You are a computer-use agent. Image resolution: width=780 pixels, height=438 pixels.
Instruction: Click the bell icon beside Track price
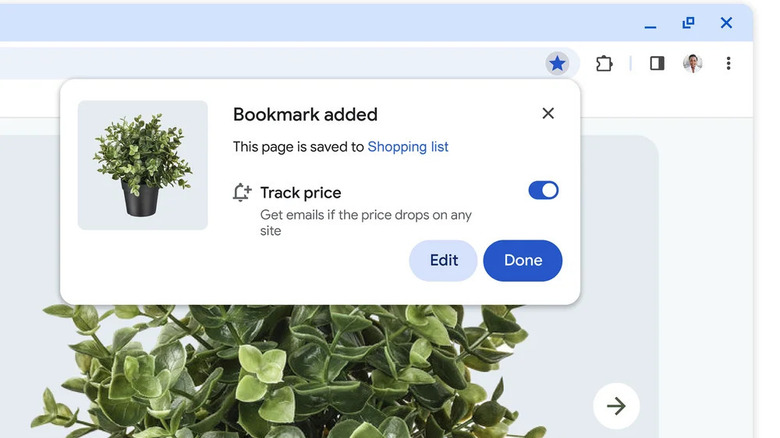point(242,192)
